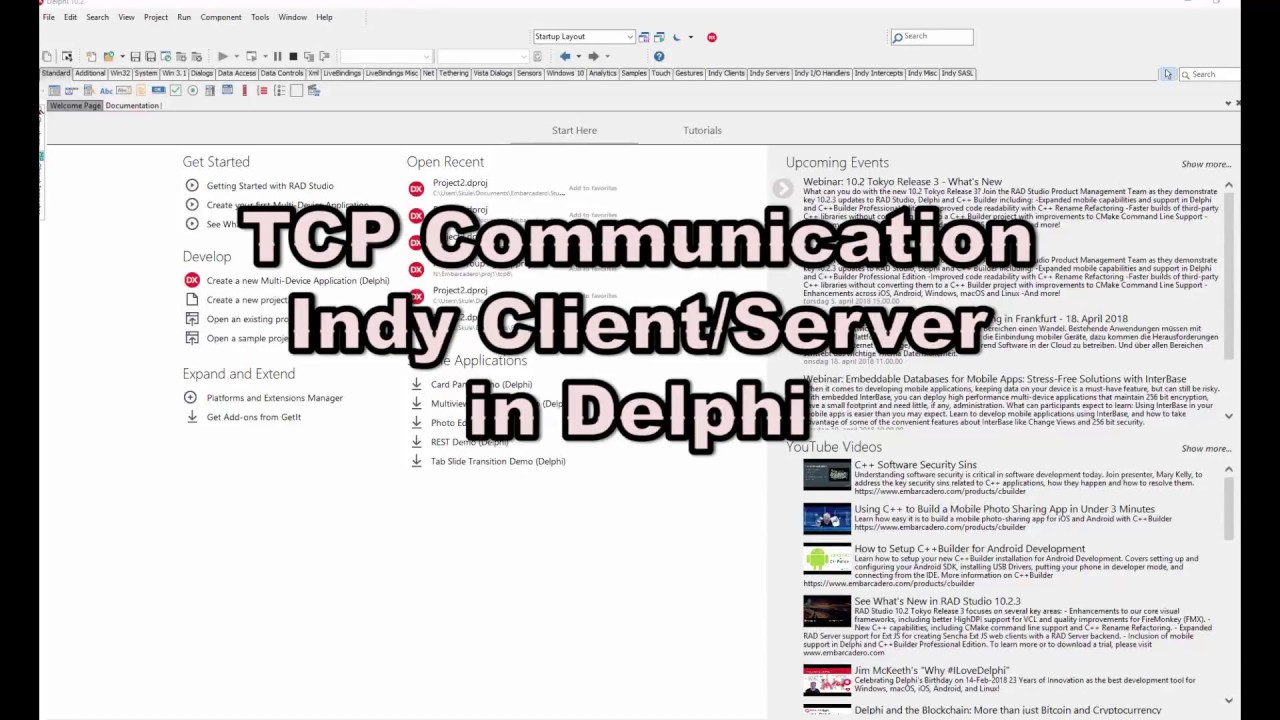Click the green Run play button
1280x720 pixels.
(x=223, y=56)
